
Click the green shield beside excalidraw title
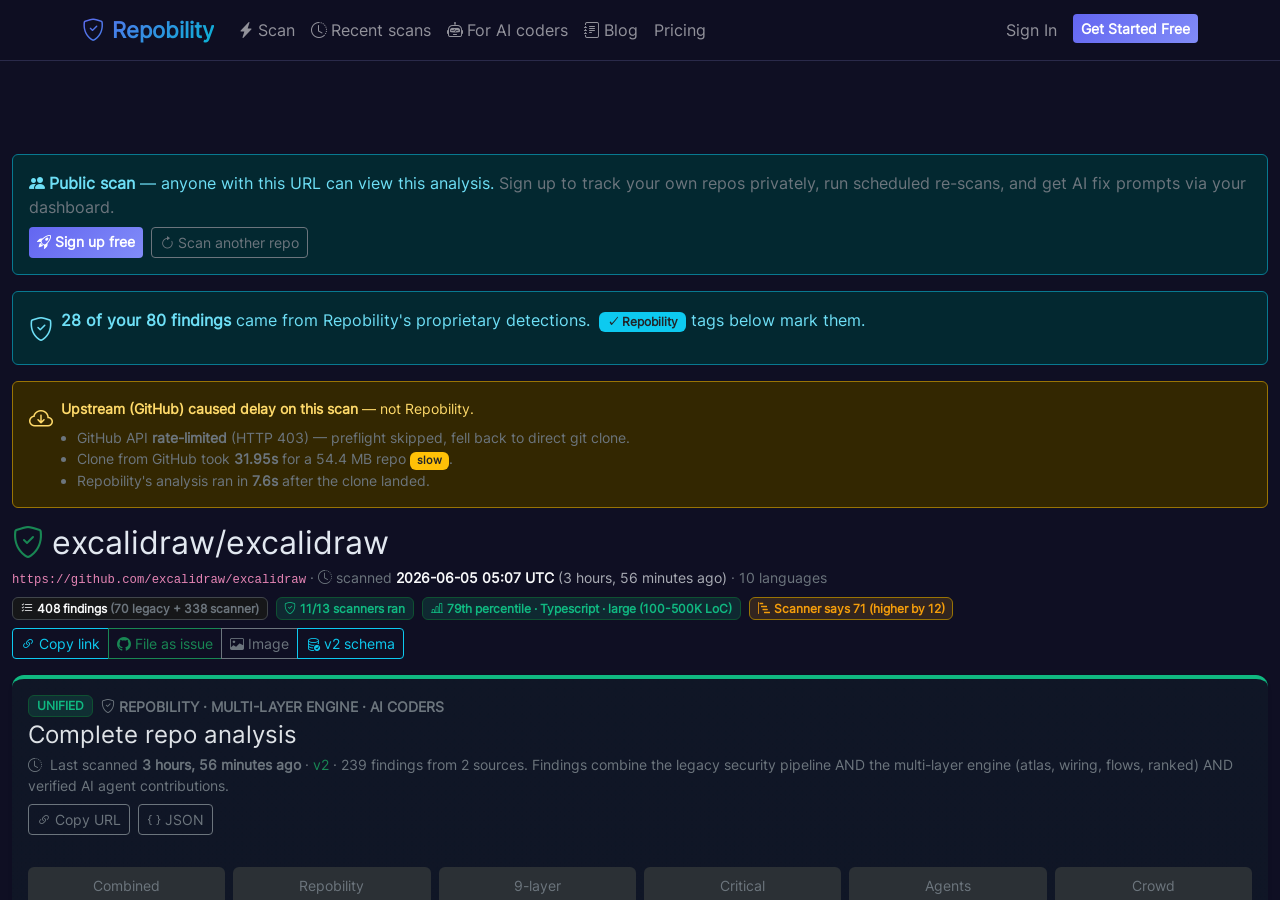pos(28,542)
